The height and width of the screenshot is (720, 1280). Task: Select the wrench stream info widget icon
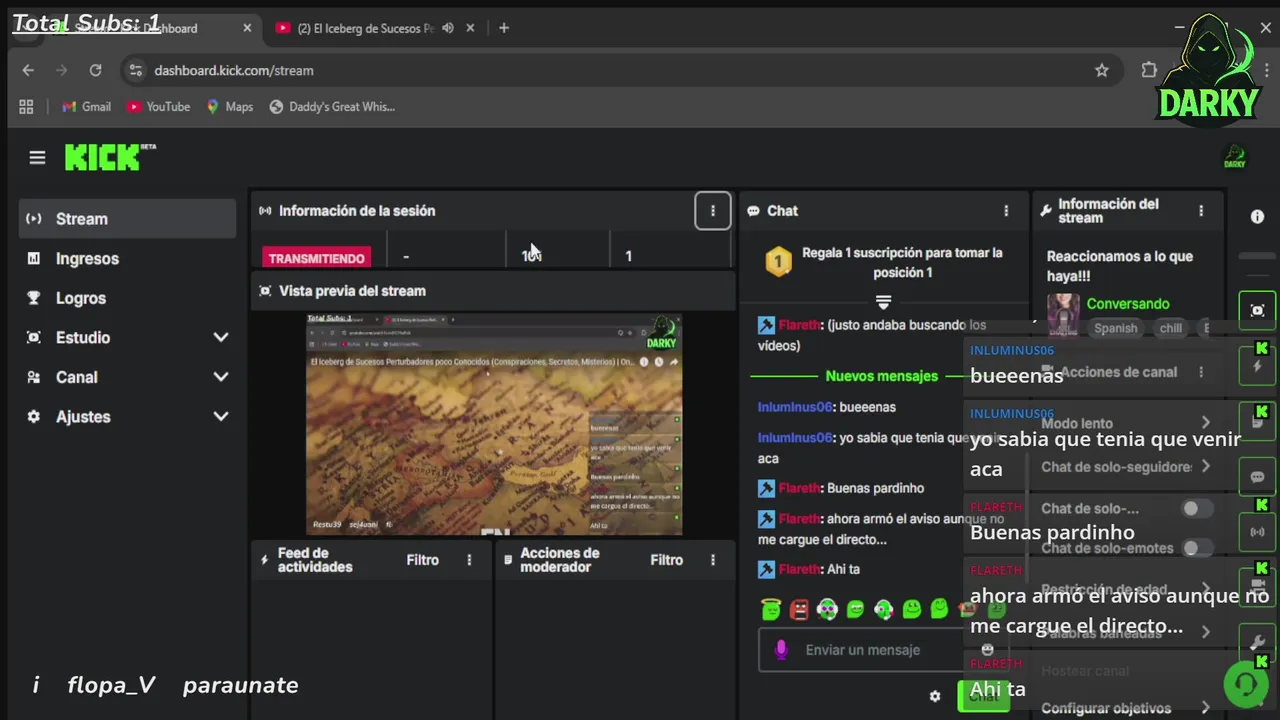pyautogui.click(x=1257, y=642)
